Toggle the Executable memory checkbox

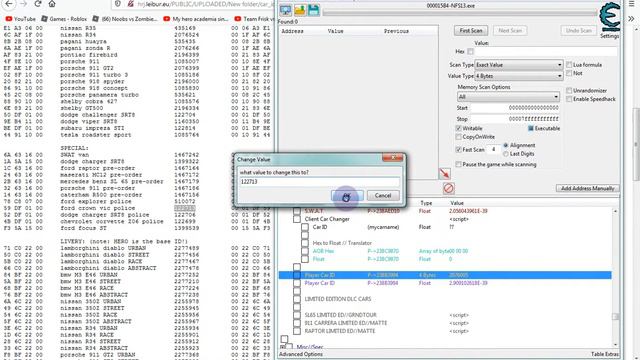[531, 128]
